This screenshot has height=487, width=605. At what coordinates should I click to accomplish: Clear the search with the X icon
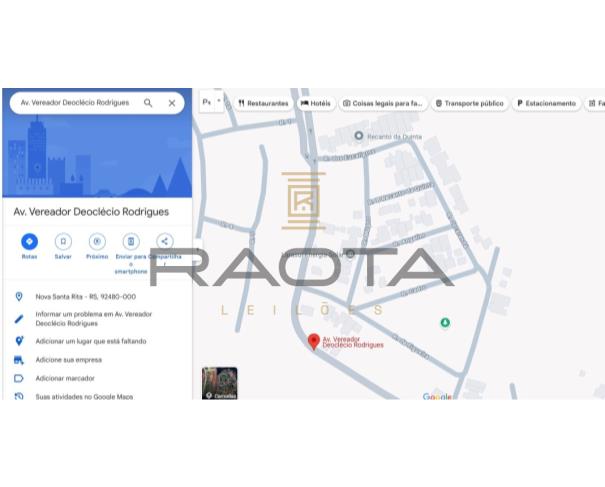click(172, 103)
